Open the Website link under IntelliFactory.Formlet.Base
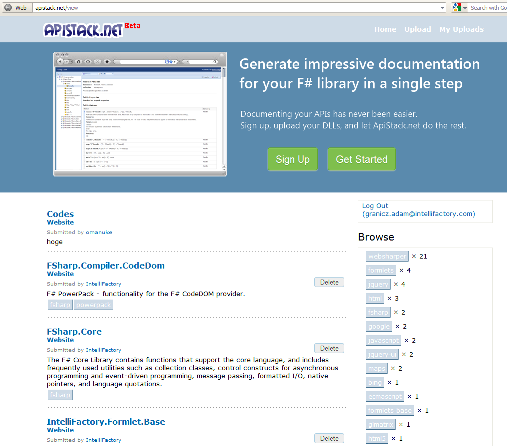The image size is (507, 446). [60, 430]
